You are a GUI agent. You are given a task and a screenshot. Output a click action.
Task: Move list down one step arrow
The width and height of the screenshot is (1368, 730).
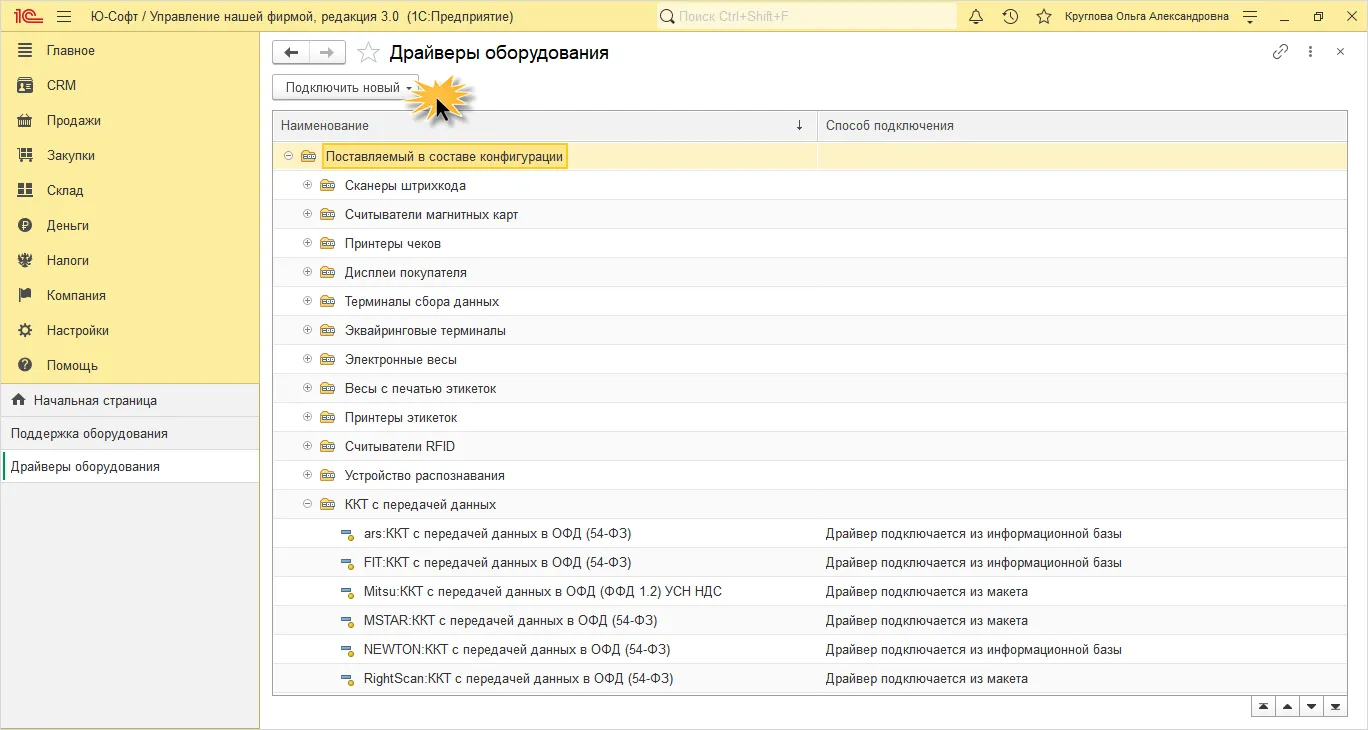pyautogui.click(x=1310, y=706)
